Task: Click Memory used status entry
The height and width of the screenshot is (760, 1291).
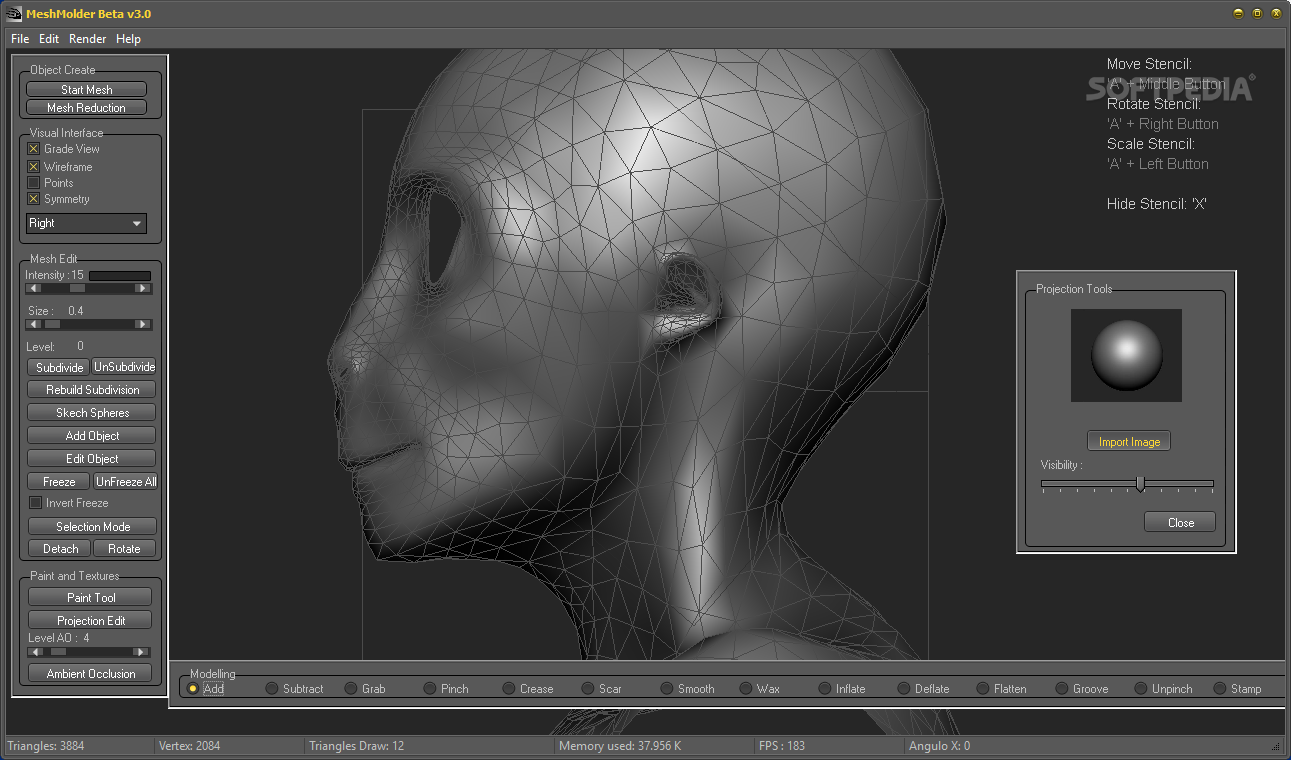Action: click(620, 745)
